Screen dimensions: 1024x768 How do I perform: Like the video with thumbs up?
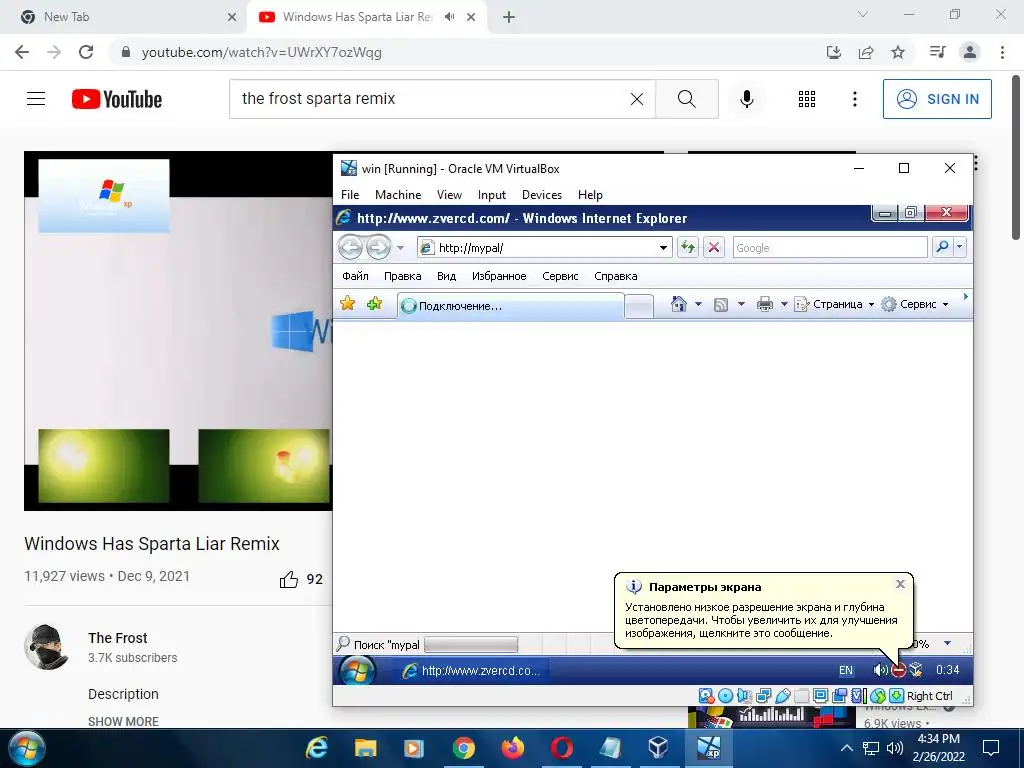pyautogui.click(x=289, y=579)
